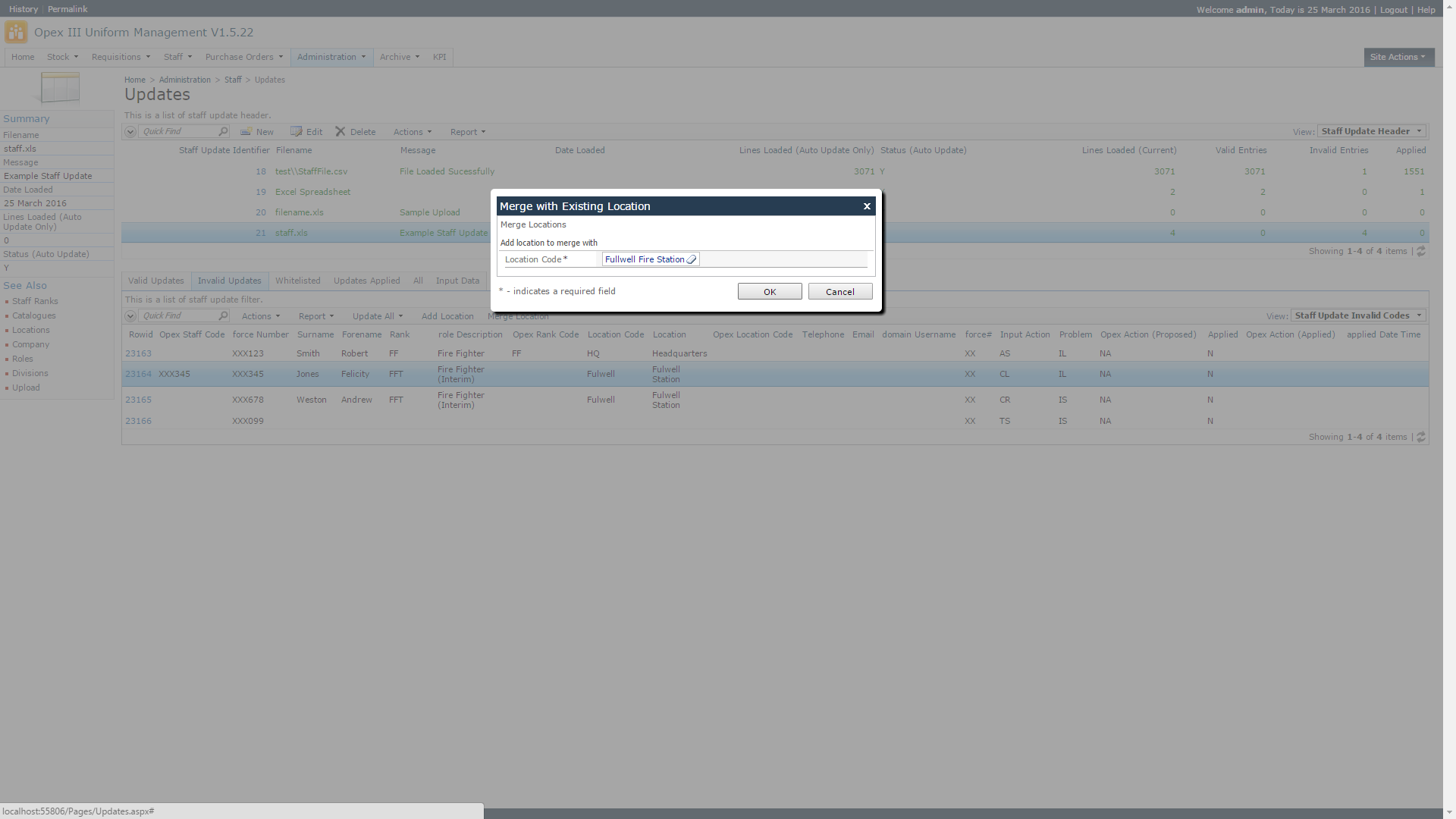Open the Staff Update Invalid Codes view dropdown

tap(1357, 315)
